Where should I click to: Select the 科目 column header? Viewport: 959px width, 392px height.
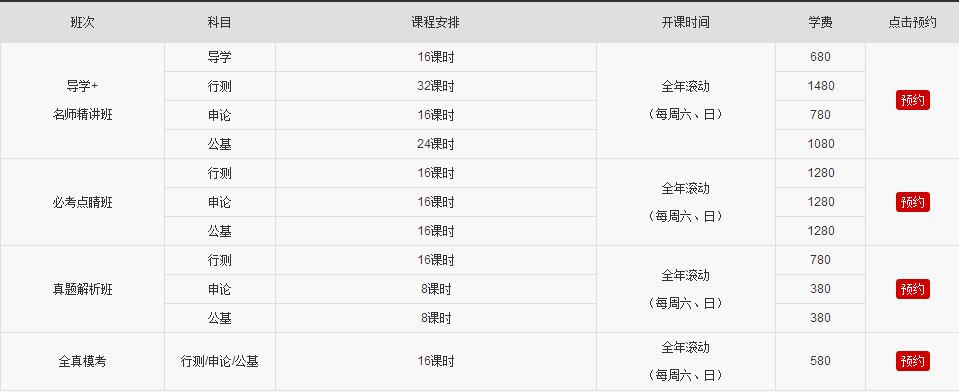[x=220, y=23]
